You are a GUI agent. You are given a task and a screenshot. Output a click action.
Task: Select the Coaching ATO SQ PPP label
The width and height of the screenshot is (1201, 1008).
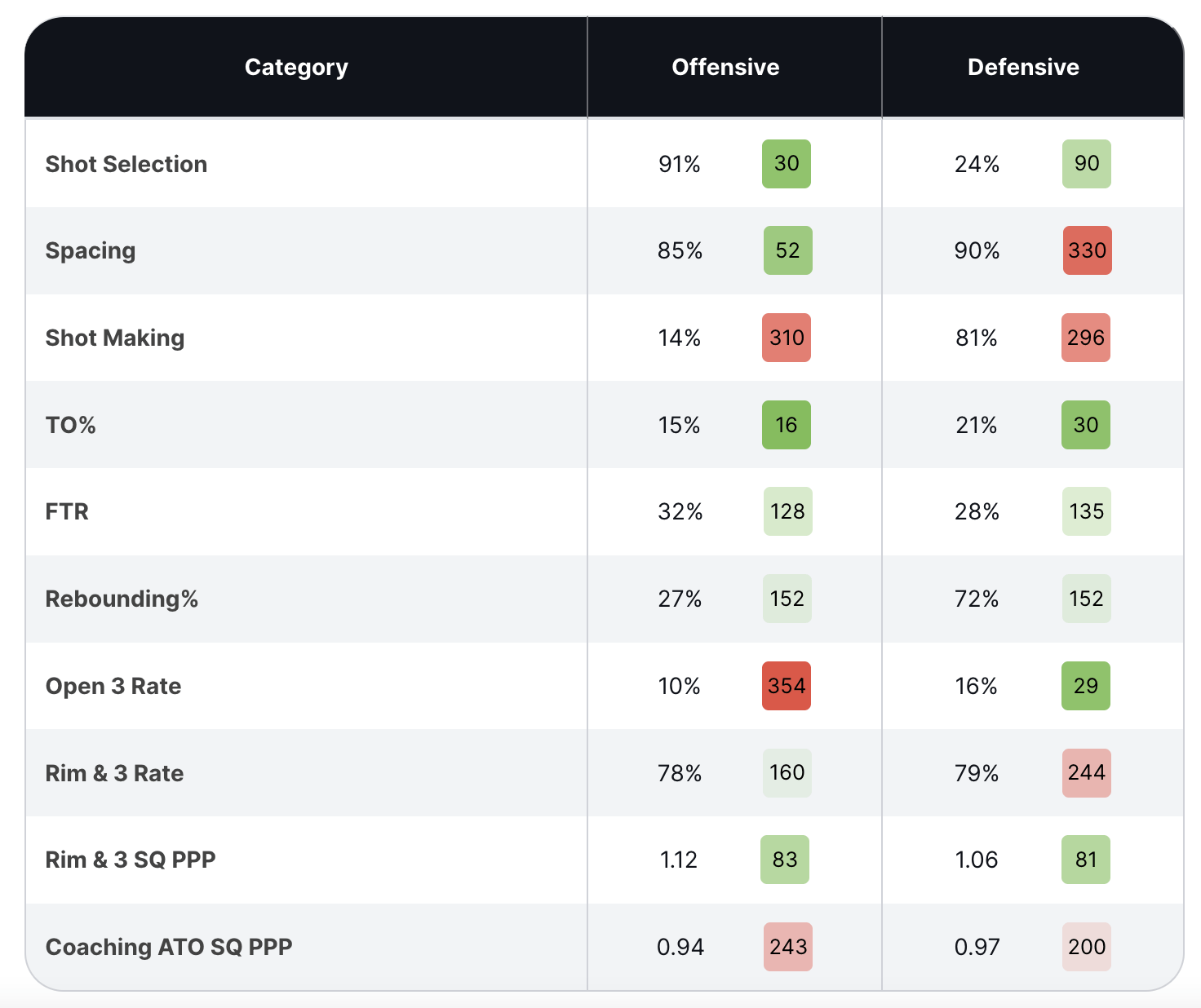[x=169, y=947]
